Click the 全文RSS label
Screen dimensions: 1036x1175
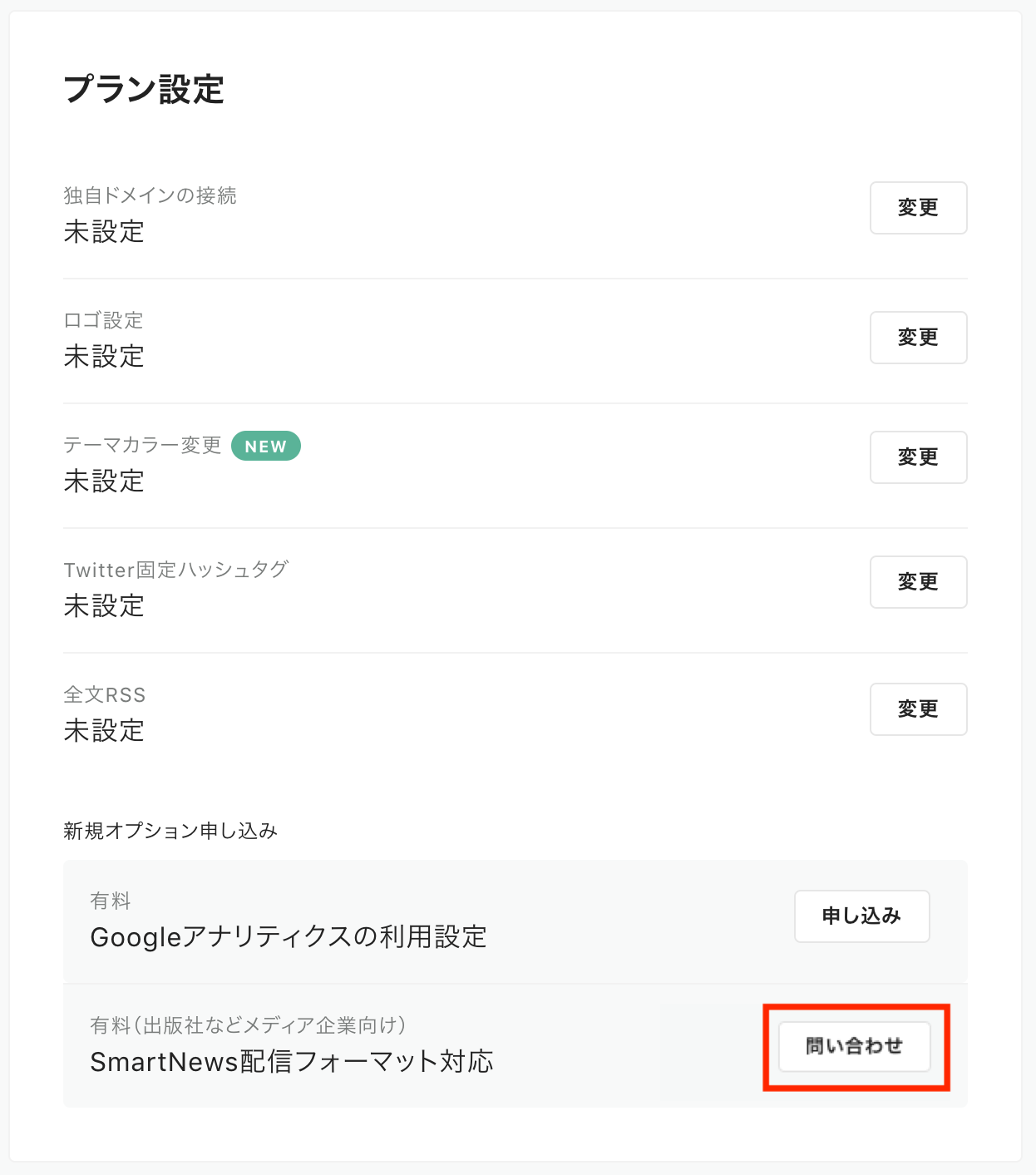pos(105,694)
